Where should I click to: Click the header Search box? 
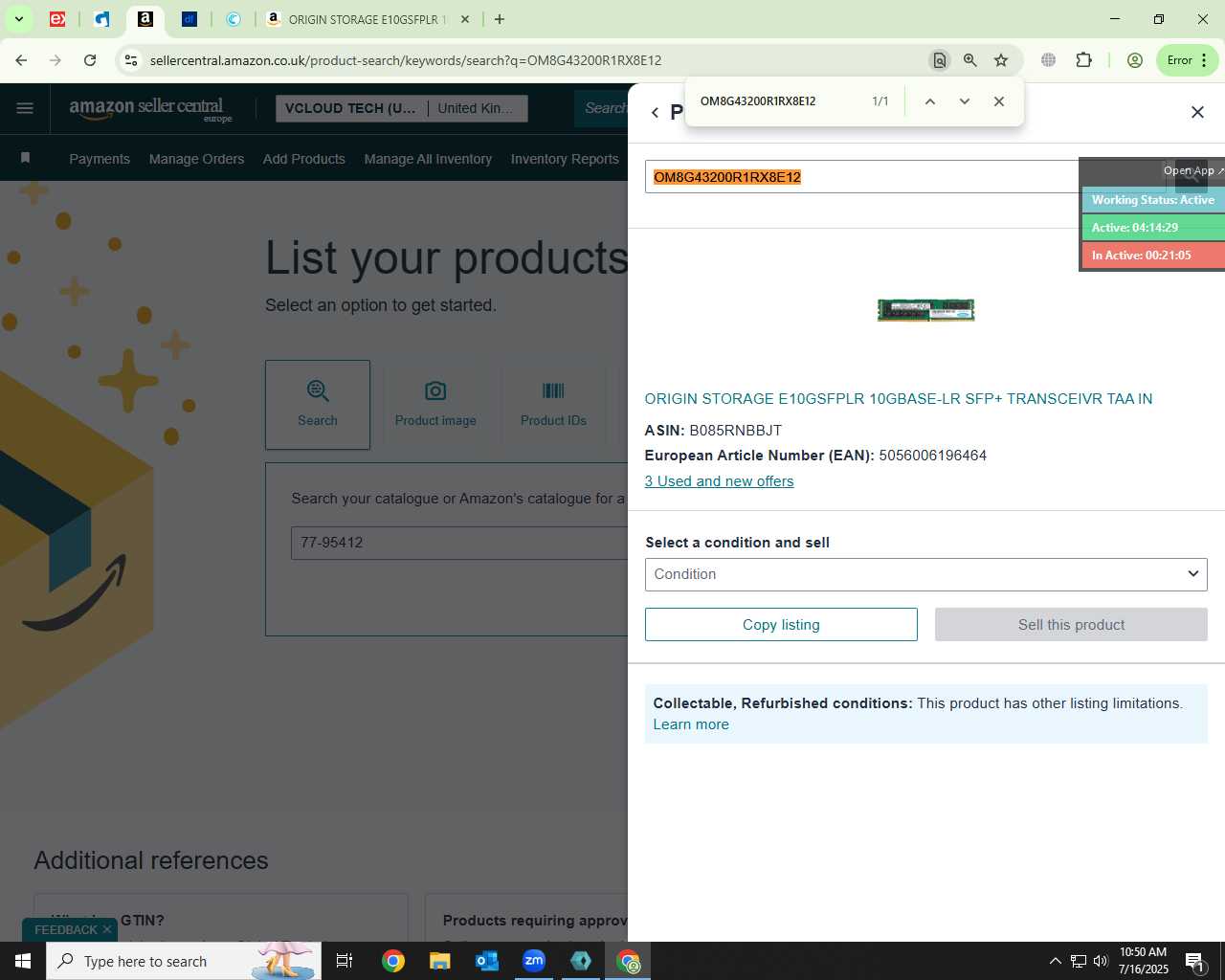click(603, 108)
